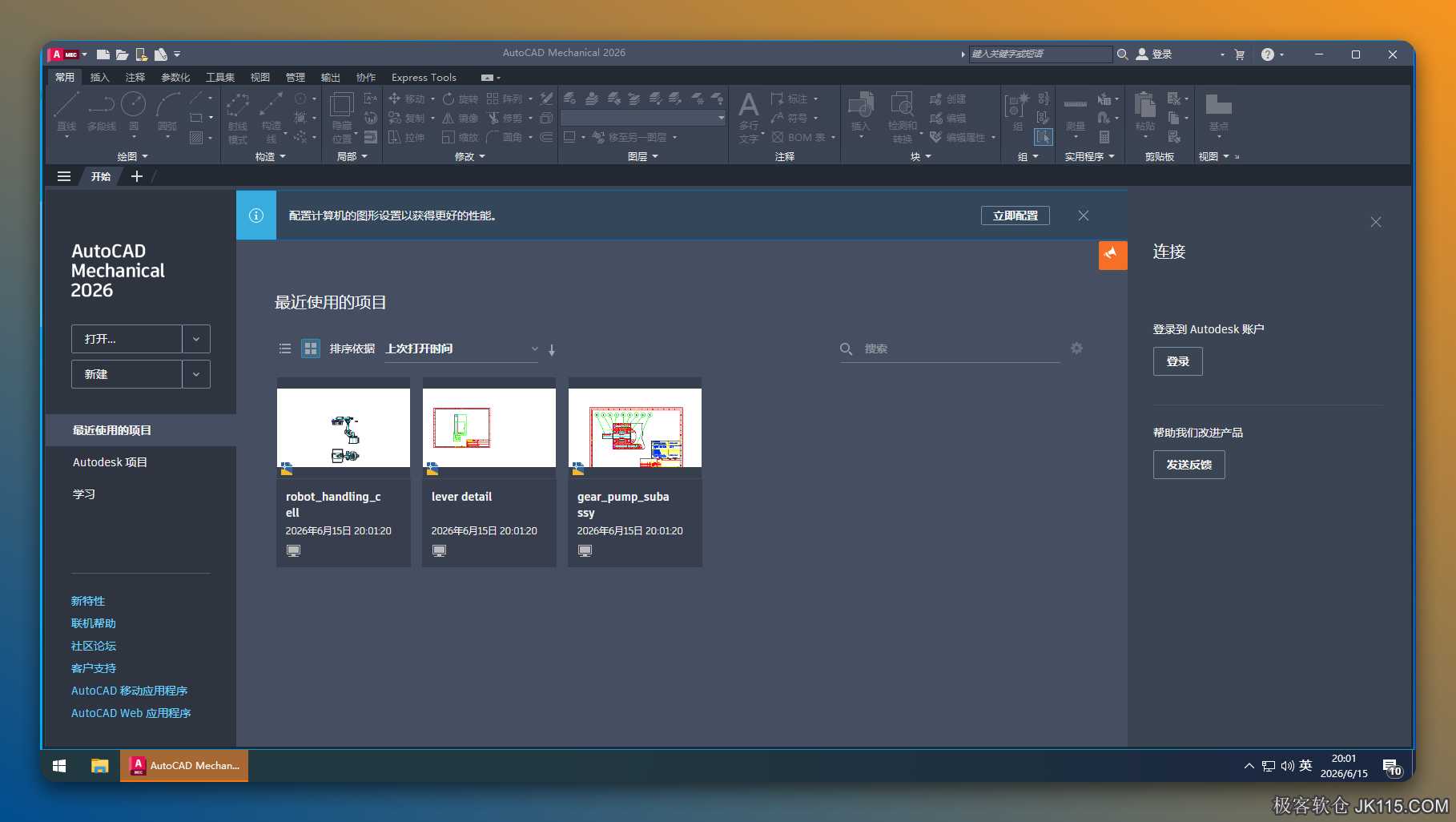The image size is (1456, 822).
Task: Click the Scale (缩放) tool
Action: (x=461, y=137)
